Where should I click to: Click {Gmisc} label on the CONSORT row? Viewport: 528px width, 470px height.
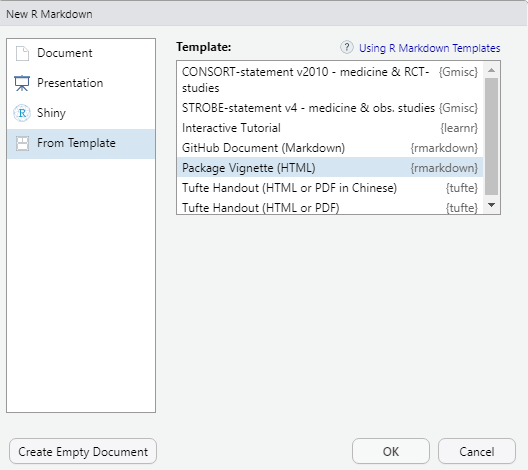point(458,72)
